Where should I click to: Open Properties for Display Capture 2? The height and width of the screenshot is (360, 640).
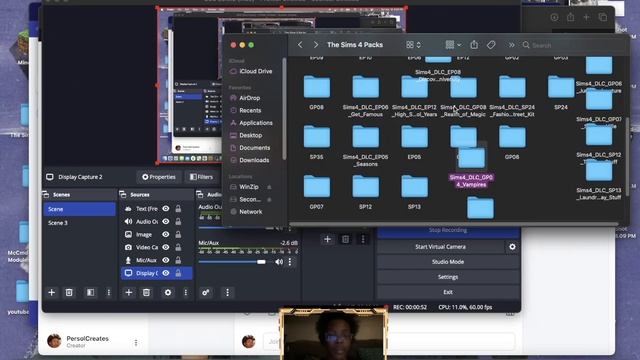point(159,177)
